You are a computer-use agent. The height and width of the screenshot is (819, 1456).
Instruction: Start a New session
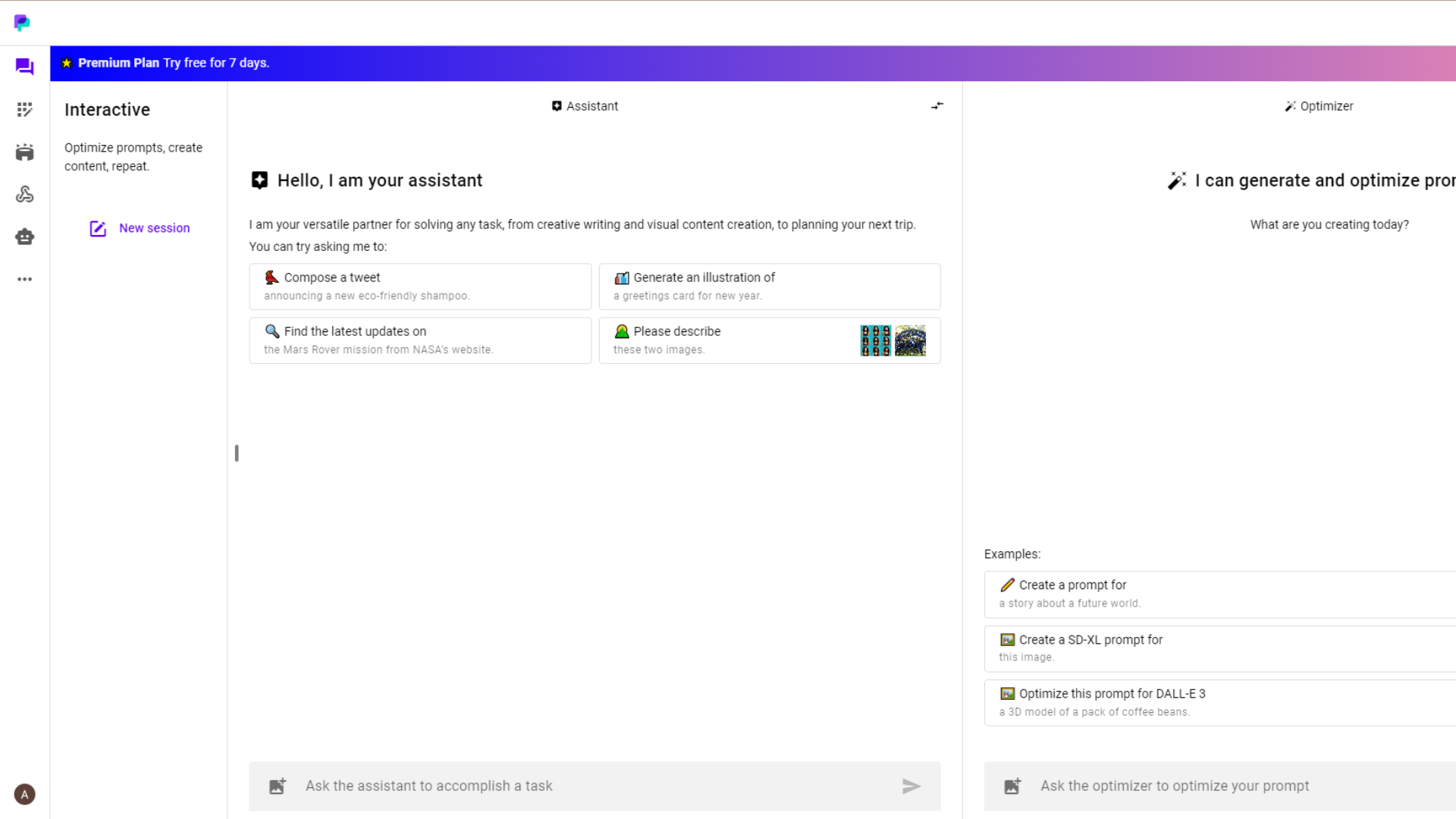pos(140,228)
